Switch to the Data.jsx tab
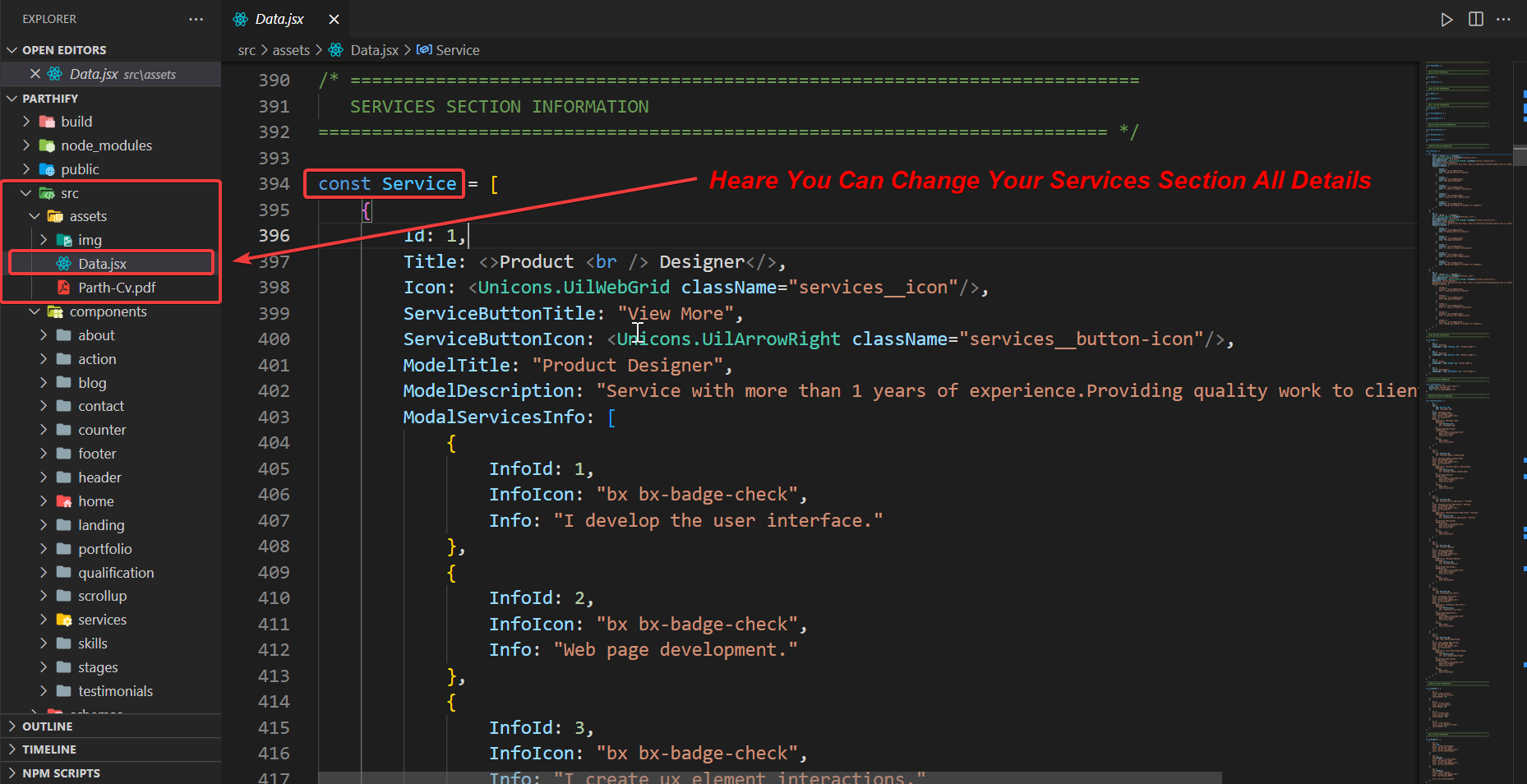The image size is (1527, 784). (x=279, y=19)
